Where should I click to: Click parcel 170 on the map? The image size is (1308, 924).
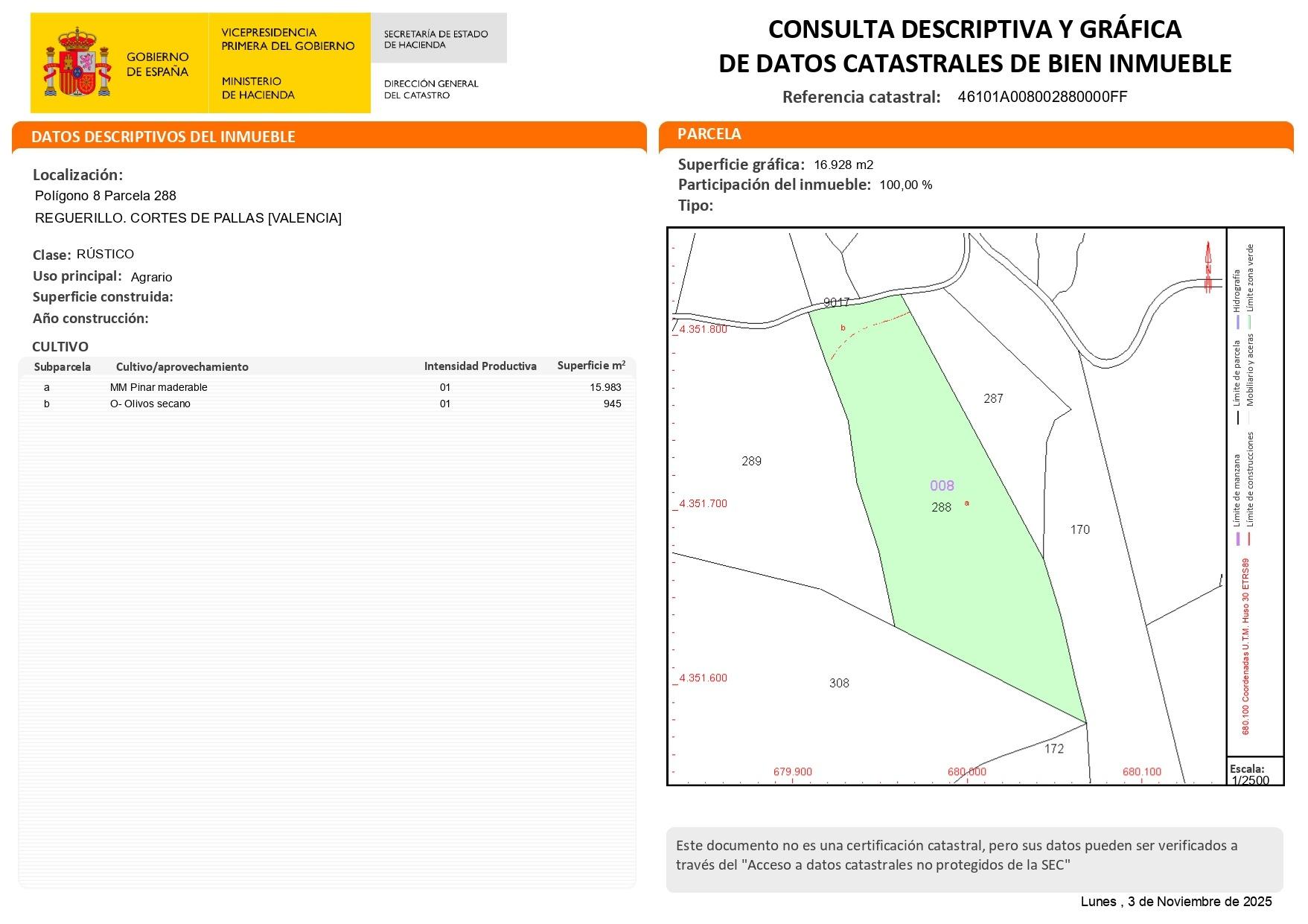[1079, 530]
